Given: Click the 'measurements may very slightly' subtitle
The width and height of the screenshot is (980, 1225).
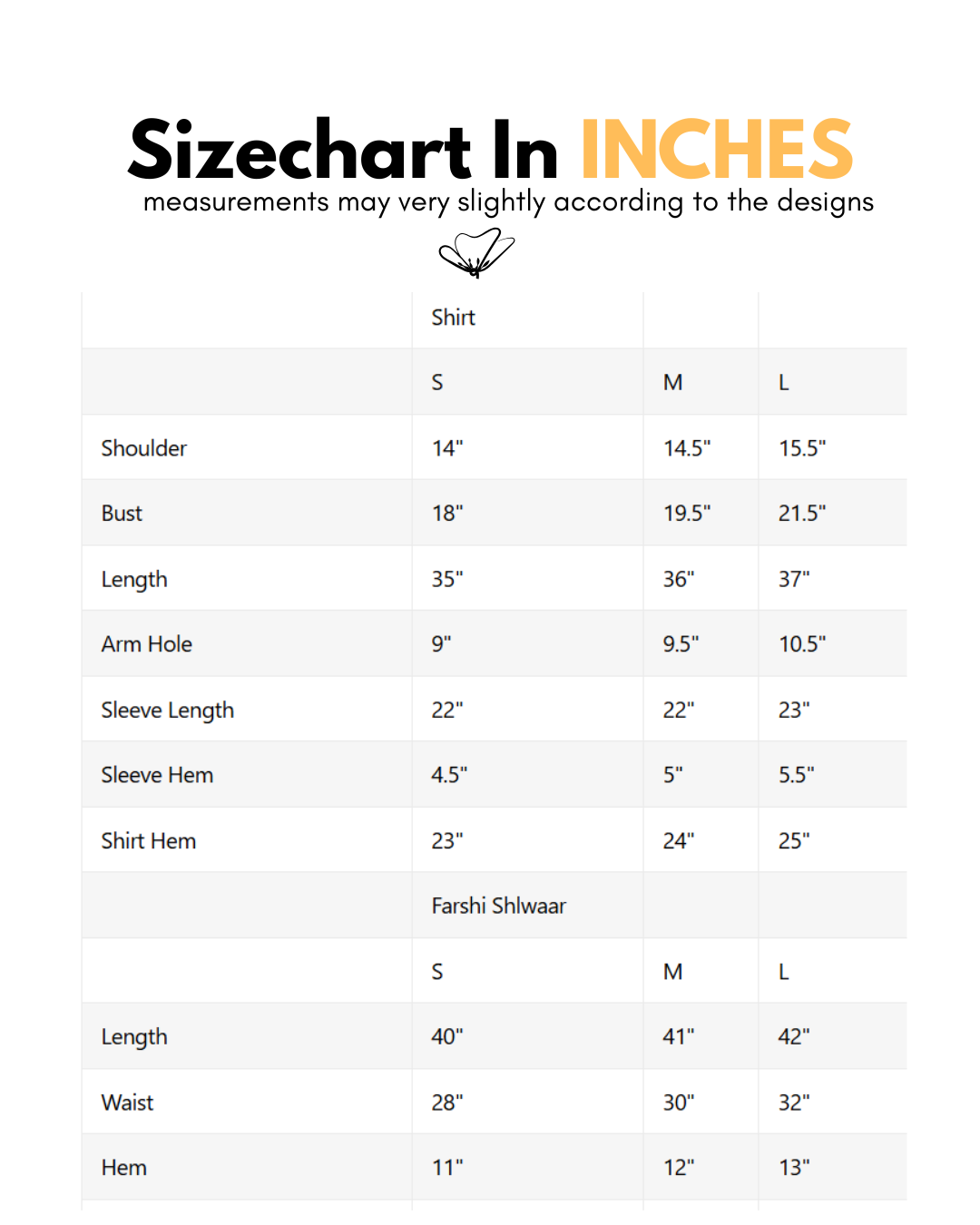Looking at the screenshot, I should point(508,201).
